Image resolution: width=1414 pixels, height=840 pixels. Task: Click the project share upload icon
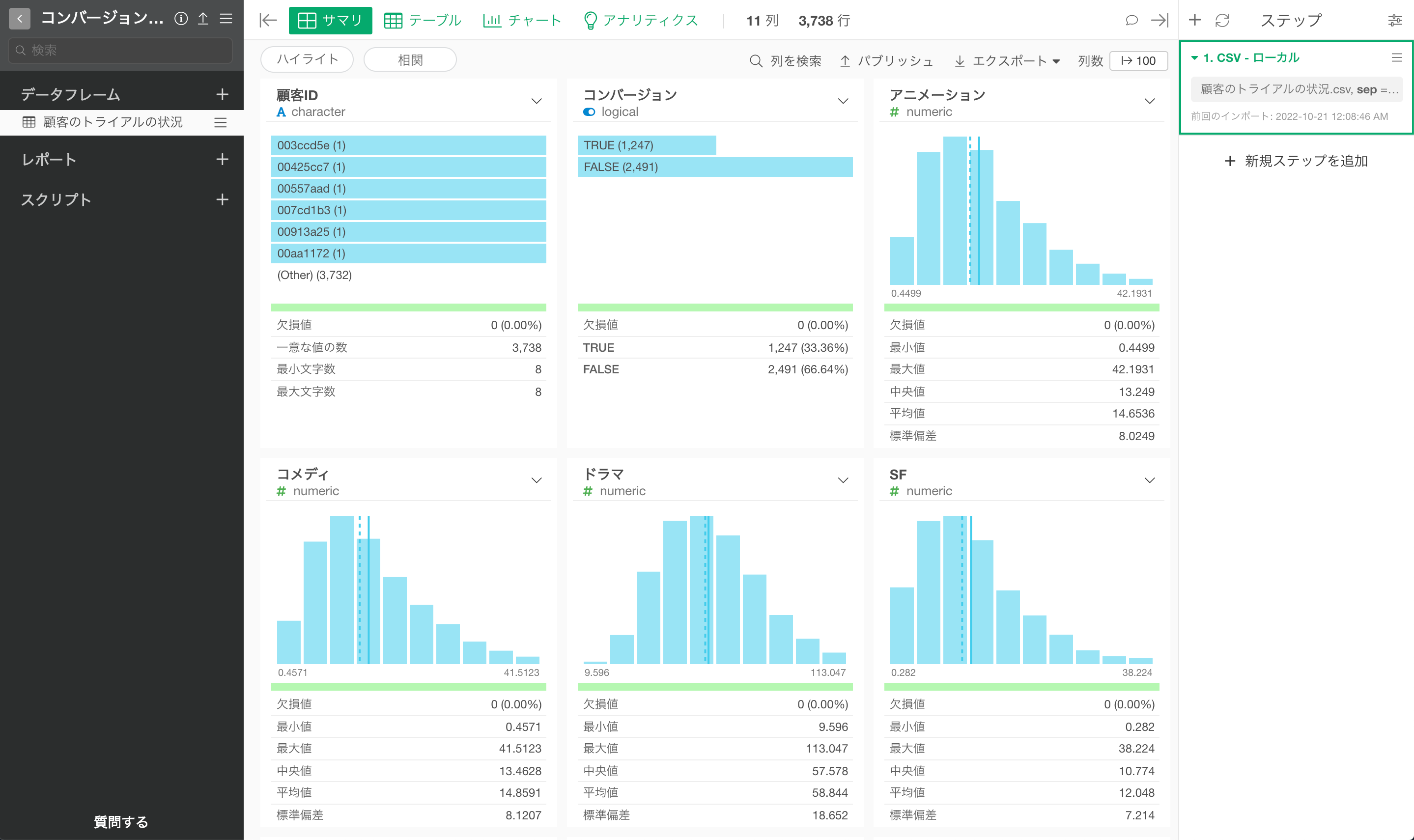coord(202,19)
